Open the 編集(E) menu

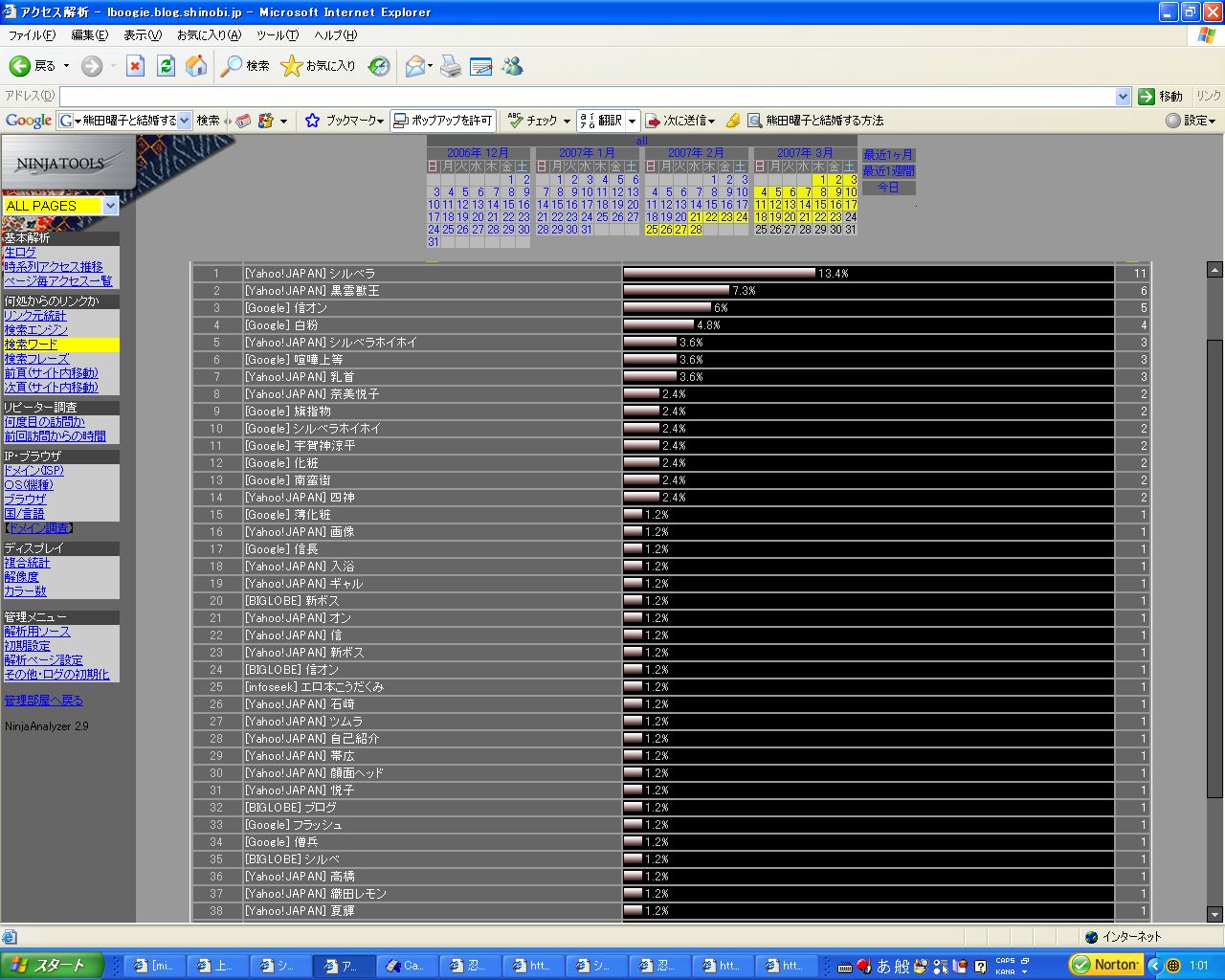[x=90, y=35]
